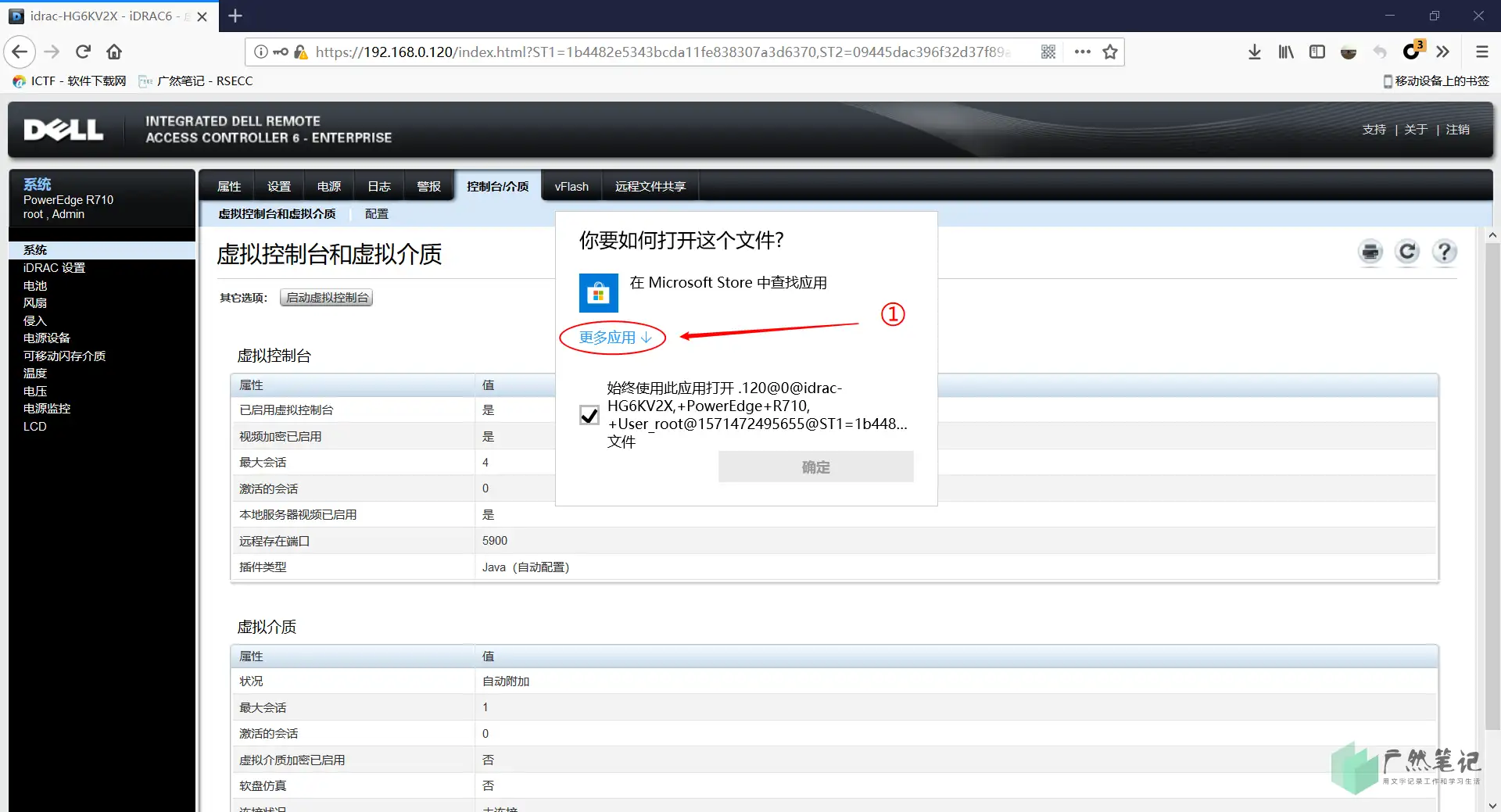
Task: Click the 启动虚拟控制台 button
Action: pyautogui.click(x=327, y=298)
